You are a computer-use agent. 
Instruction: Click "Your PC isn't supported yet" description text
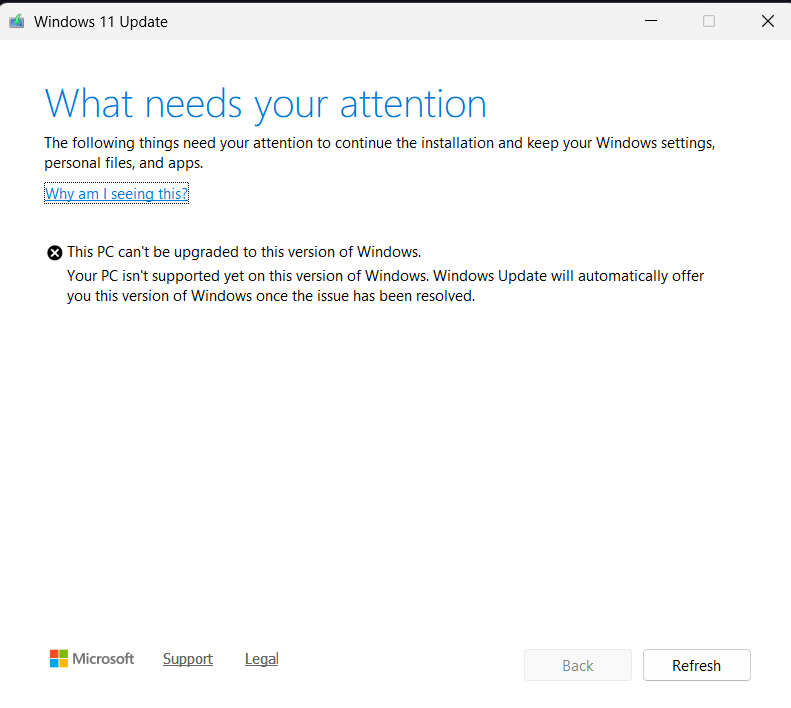pyautogui.click(x=385, y=286)
